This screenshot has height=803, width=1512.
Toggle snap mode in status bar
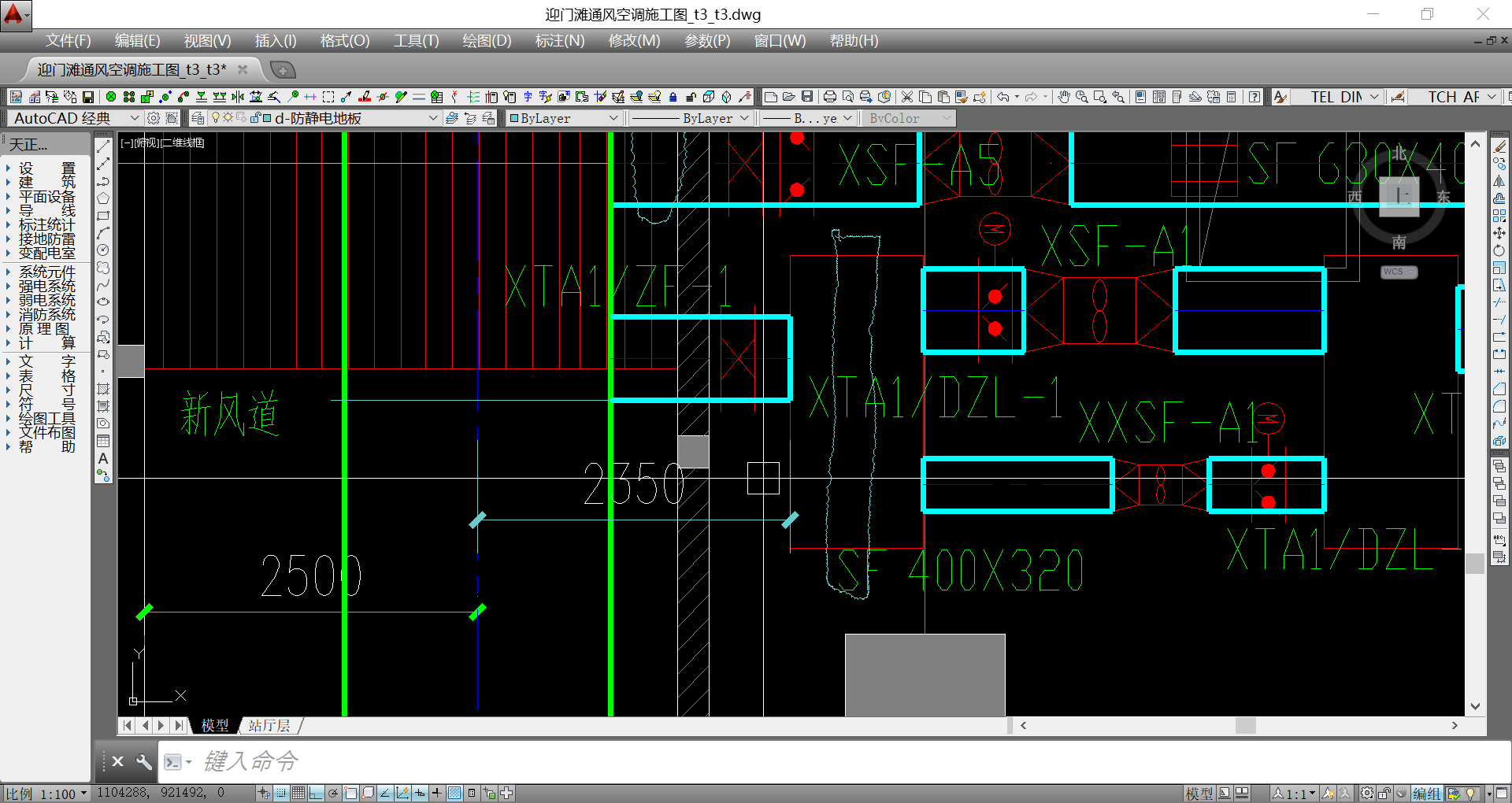pos(281,794)
